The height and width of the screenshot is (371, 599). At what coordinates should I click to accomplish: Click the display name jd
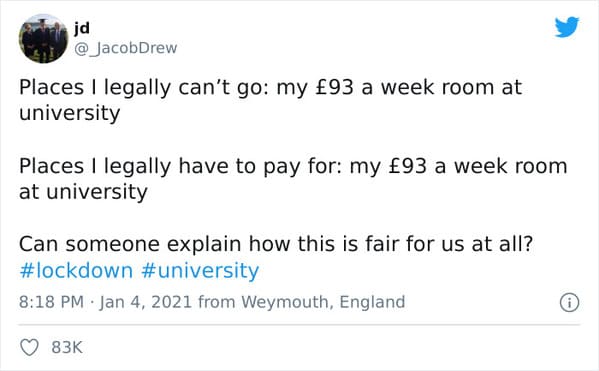(x=82, y=28)
